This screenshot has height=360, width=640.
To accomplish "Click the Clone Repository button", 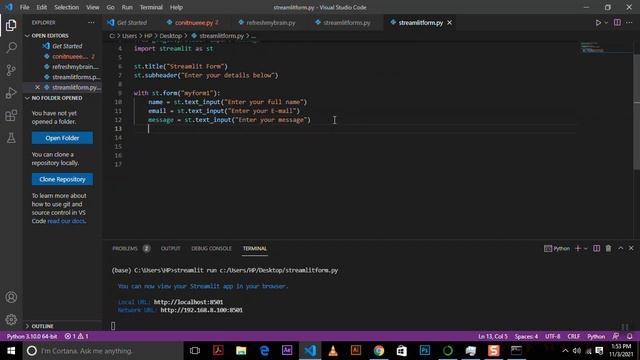I will coord(62,179).
